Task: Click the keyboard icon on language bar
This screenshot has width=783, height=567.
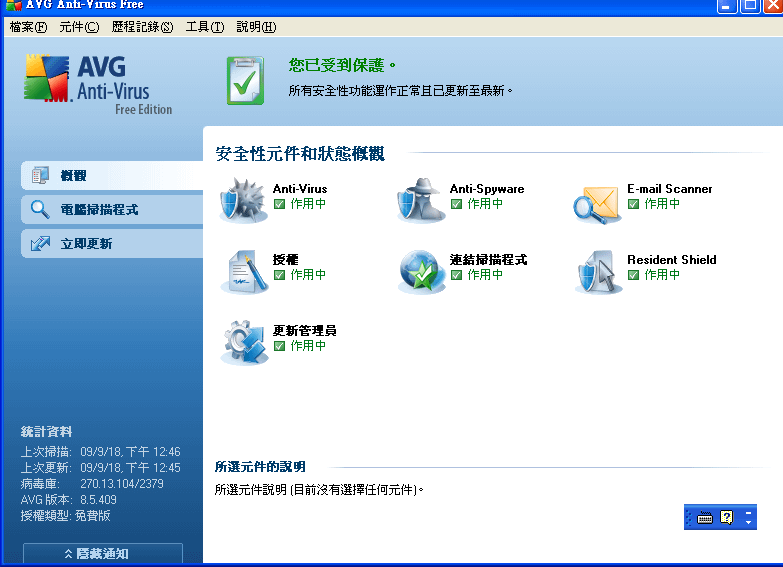Action: click(705, 518)
